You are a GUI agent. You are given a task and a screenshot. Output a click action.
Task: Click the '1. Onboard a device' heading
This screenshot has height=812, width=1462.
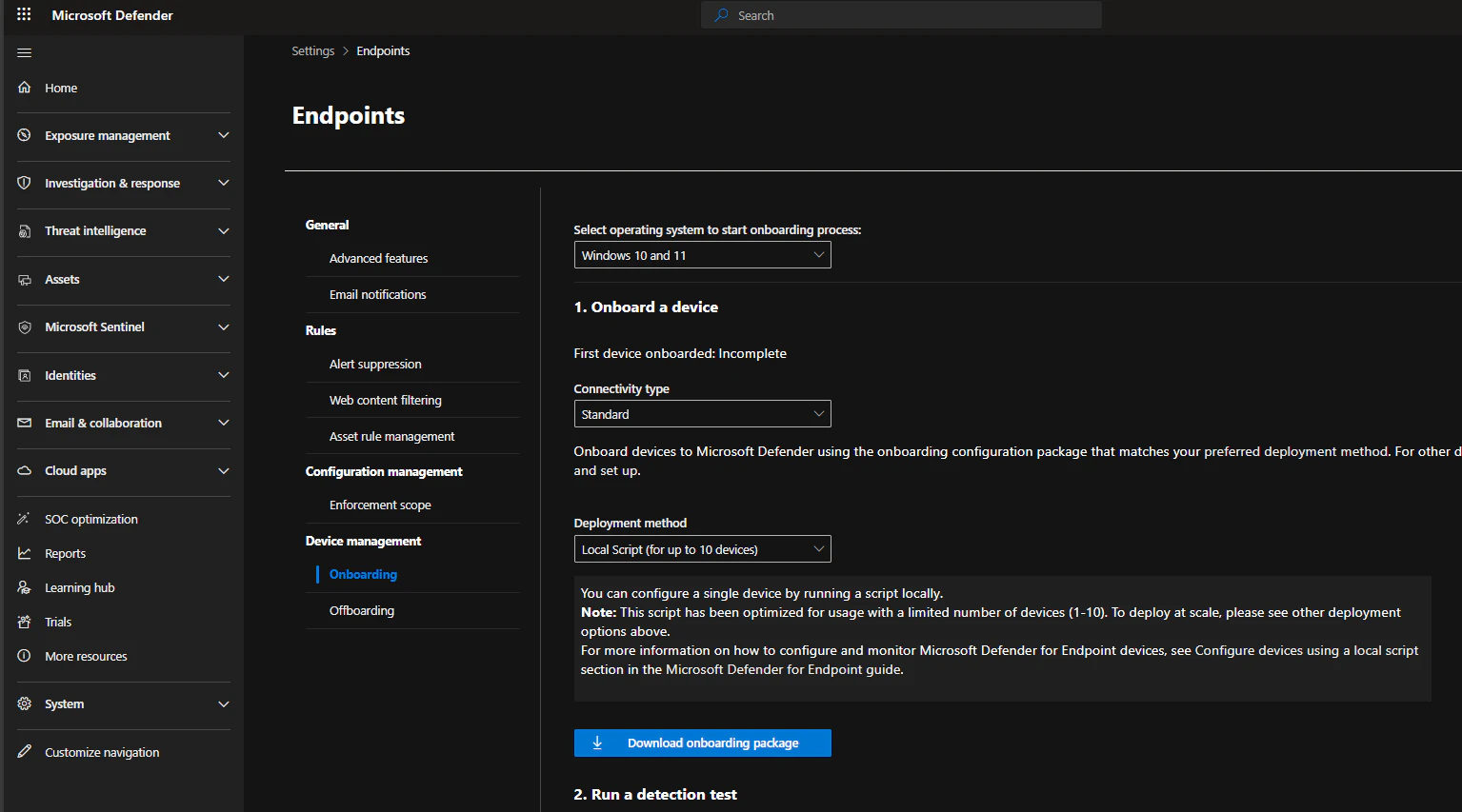pyautogui.click(x=646, y=307)
